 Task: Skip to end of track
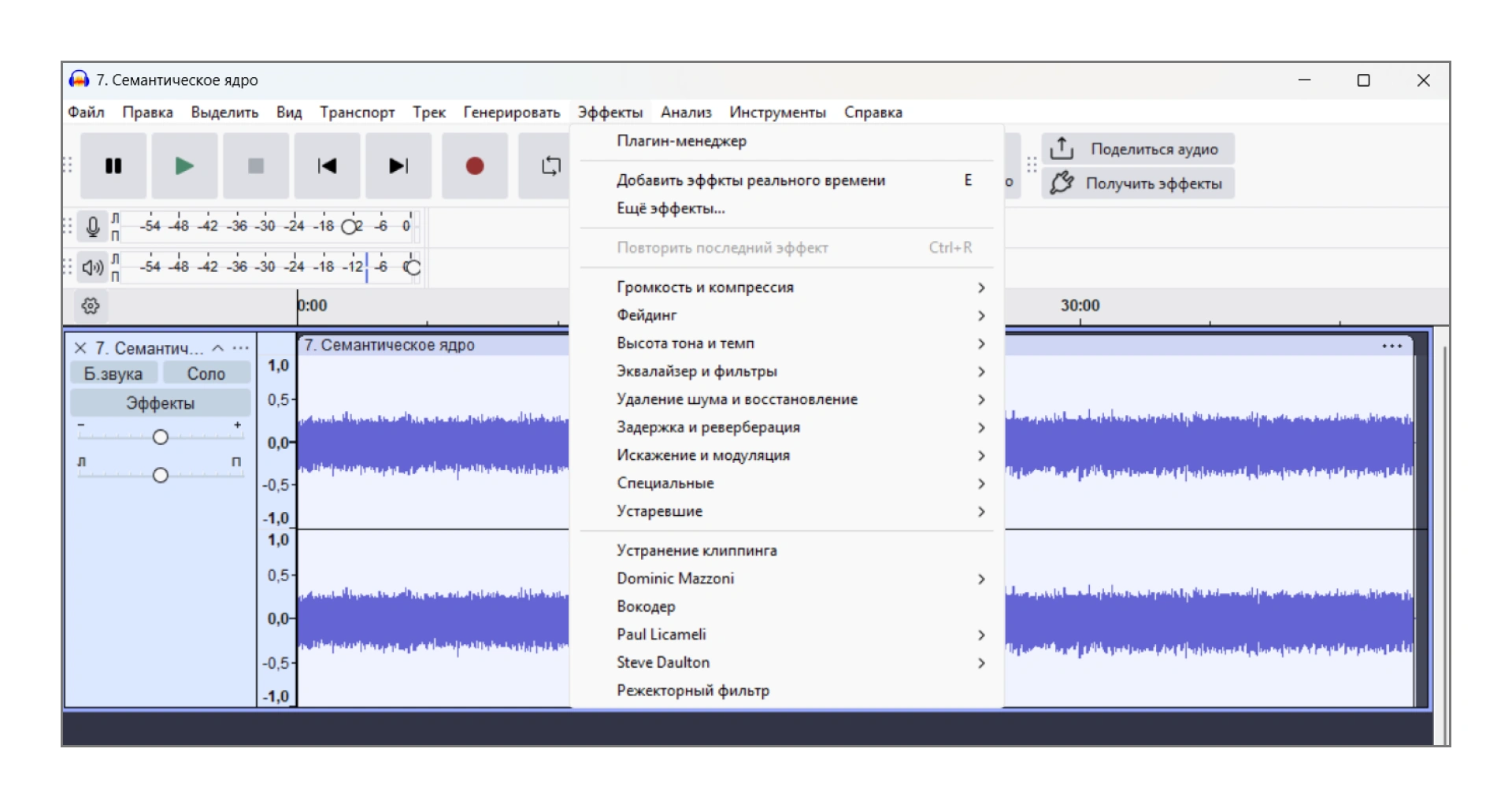pos(398,166)
